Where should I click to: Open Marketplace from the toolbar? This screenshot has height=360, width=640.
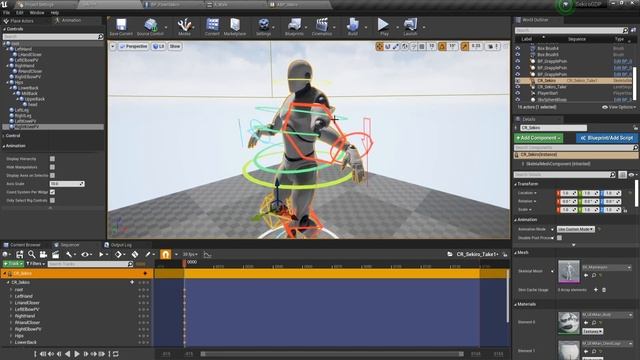[x=235, y=24]
